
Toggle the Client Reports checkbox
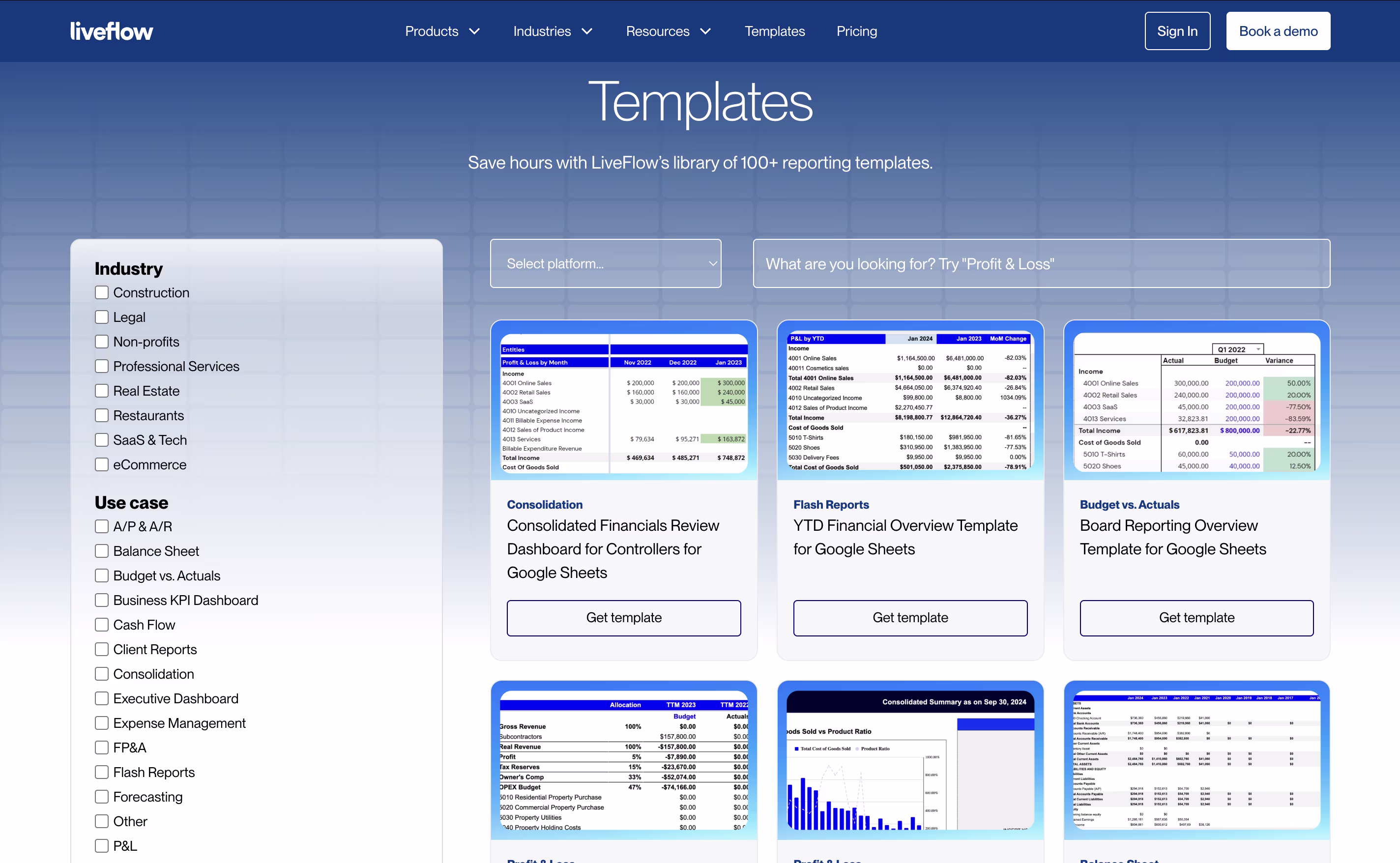pyautogui.click(x=102, y=649)
